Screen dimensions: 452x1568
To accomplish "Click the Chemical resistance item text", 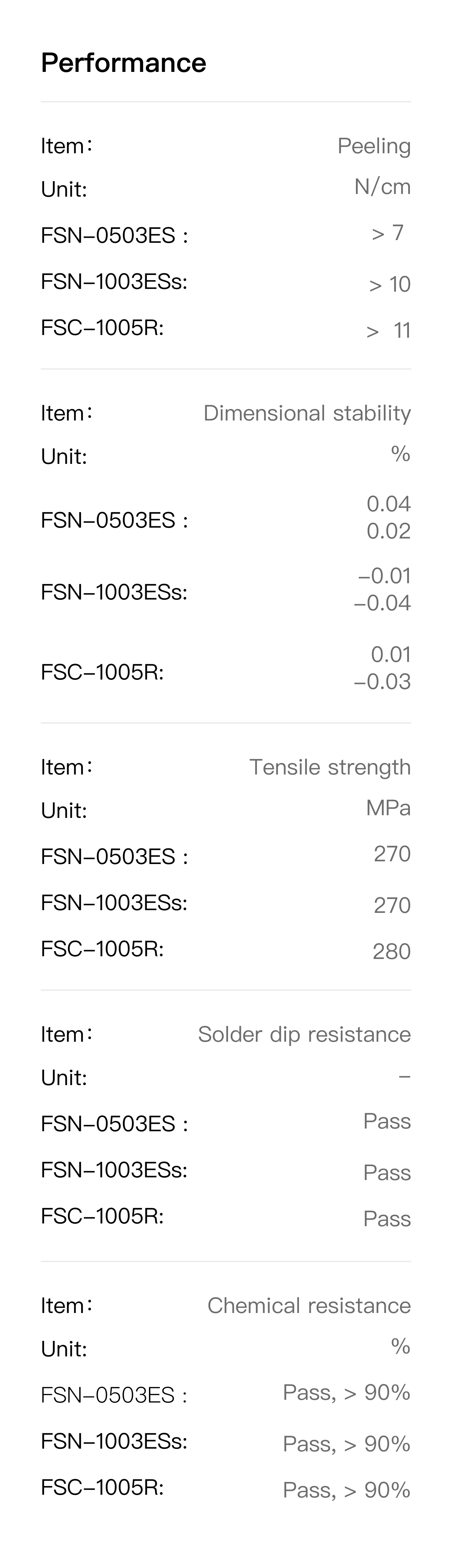I will (309, 1306).
